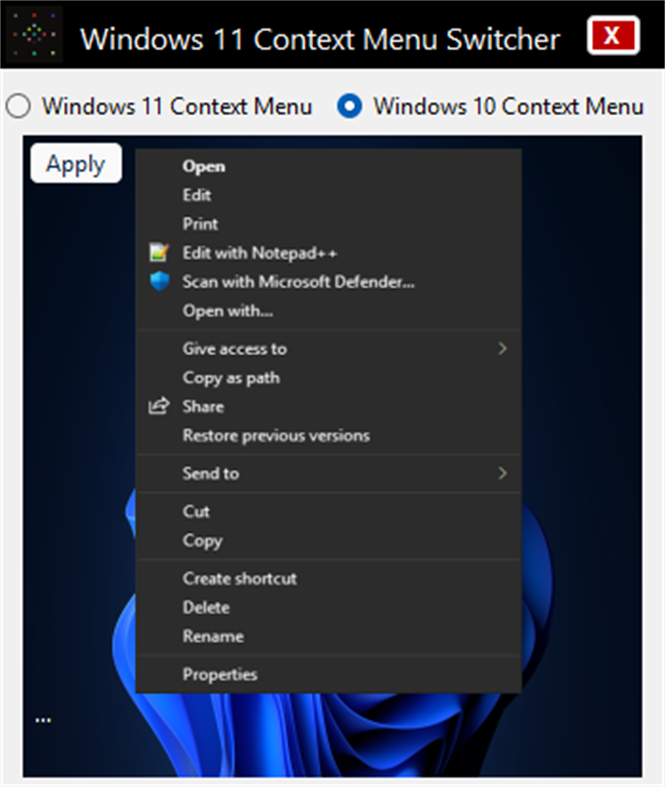Expand the Send to submenu arrow
The image size is (665, 787).
point(502,473)
